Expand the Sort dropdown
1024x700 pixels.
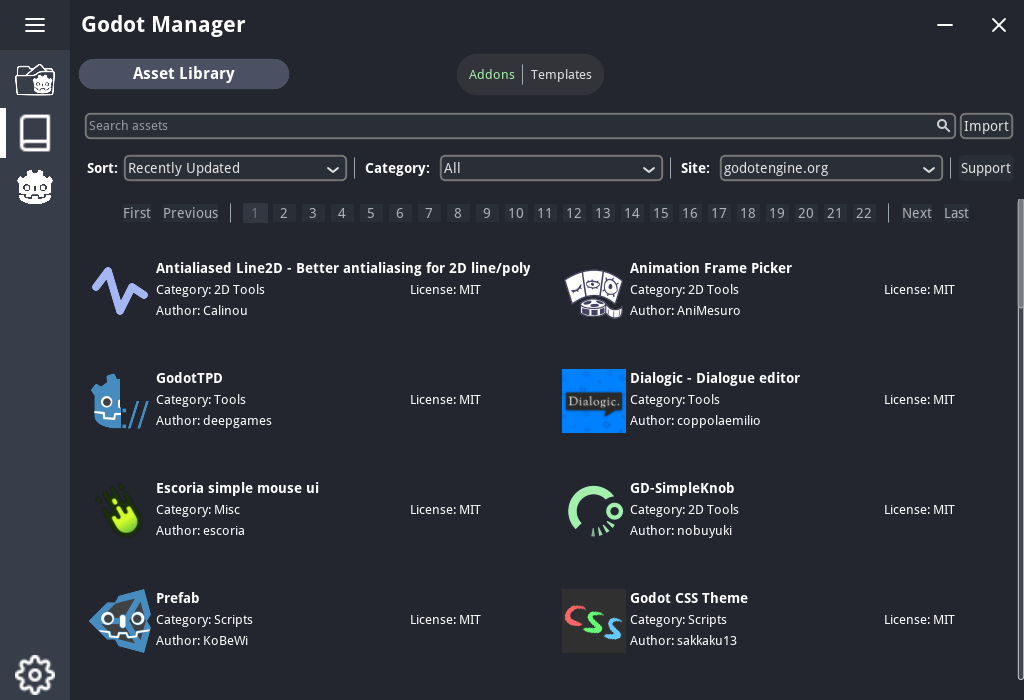point(235,168)
